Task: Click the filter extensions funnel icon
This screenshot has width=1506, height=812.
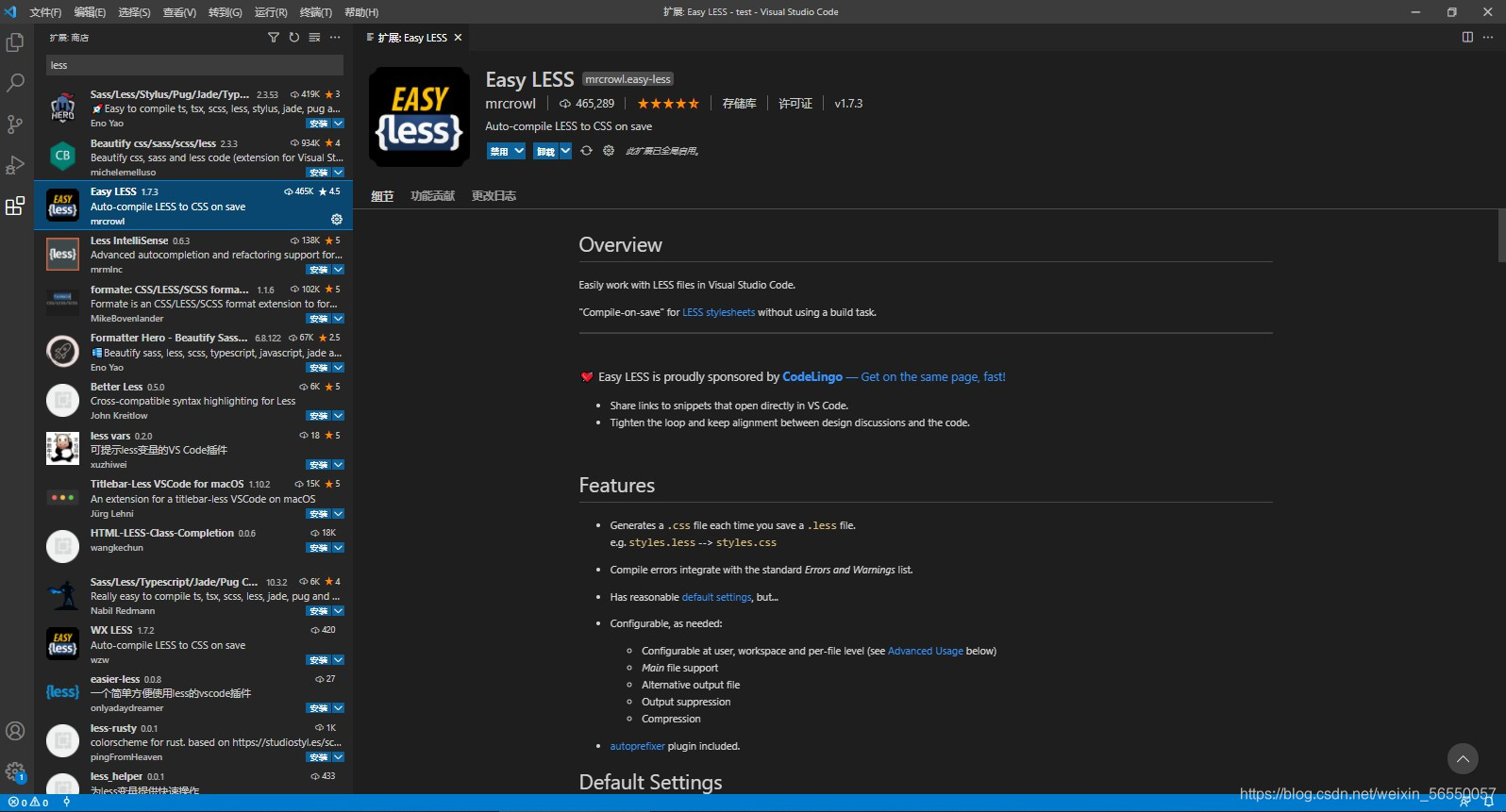Action: pos(274,38)
